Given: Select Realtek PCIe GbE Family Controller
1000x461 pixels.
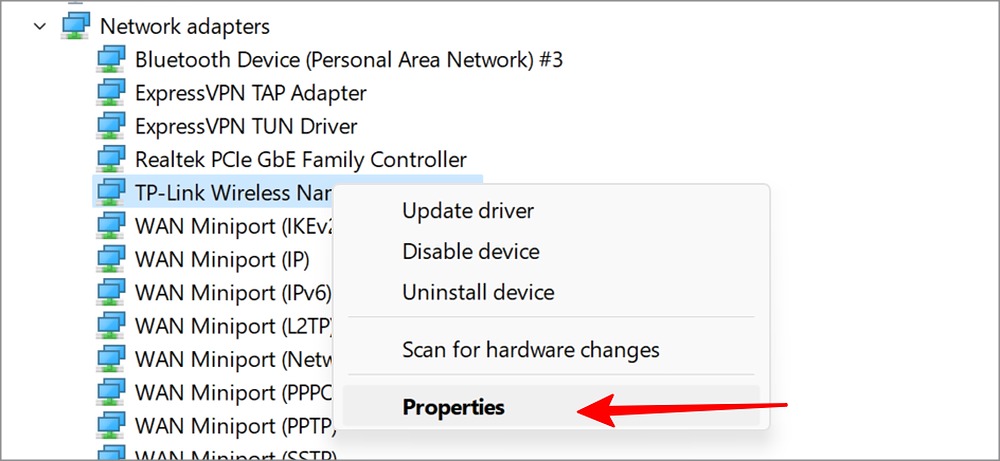Looking at the screenshot, I should coord(301,159).
